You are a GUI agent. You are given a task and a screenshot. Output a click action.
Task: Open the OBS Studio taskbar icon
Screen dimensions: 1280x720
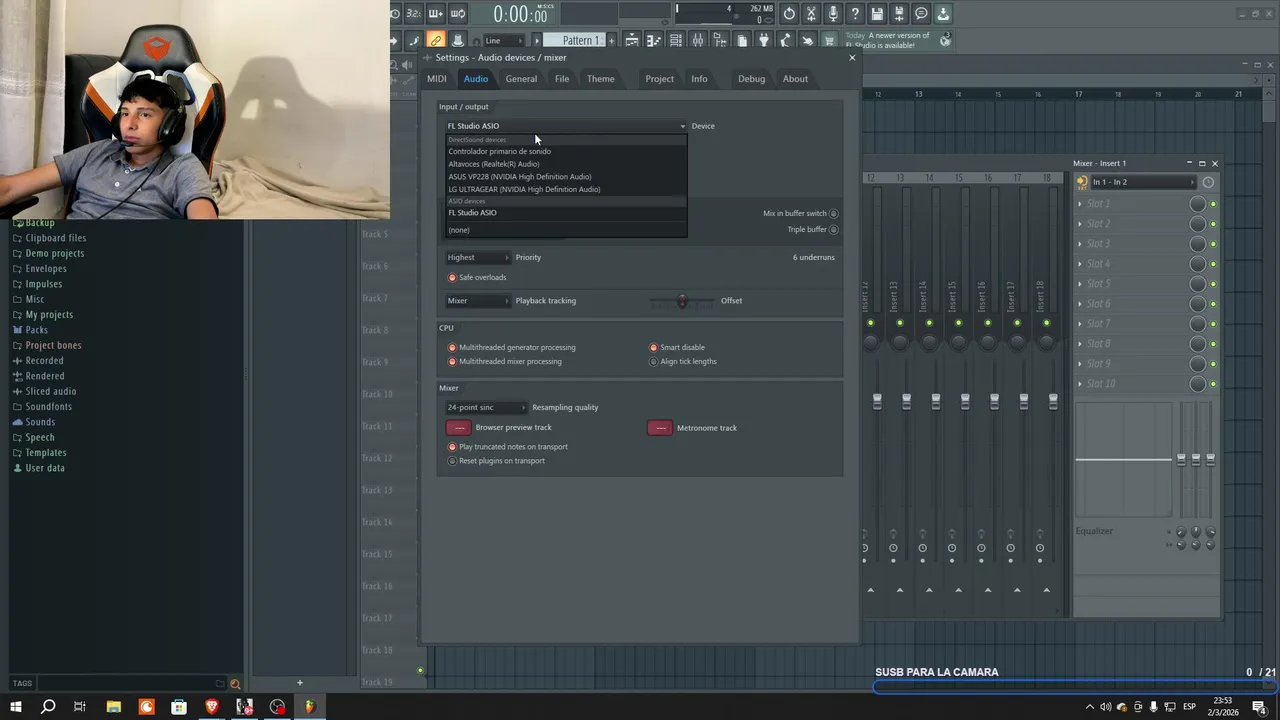(x=277, y=706)
